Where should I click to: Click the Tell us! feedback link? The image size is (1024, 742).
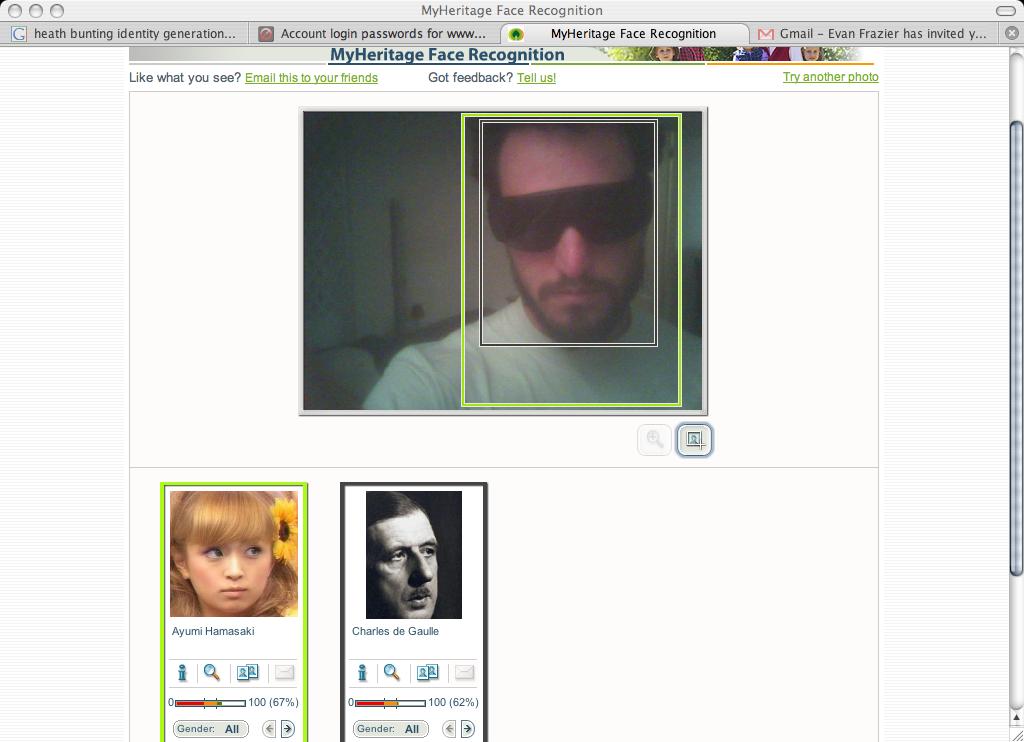tap(536, 78)
